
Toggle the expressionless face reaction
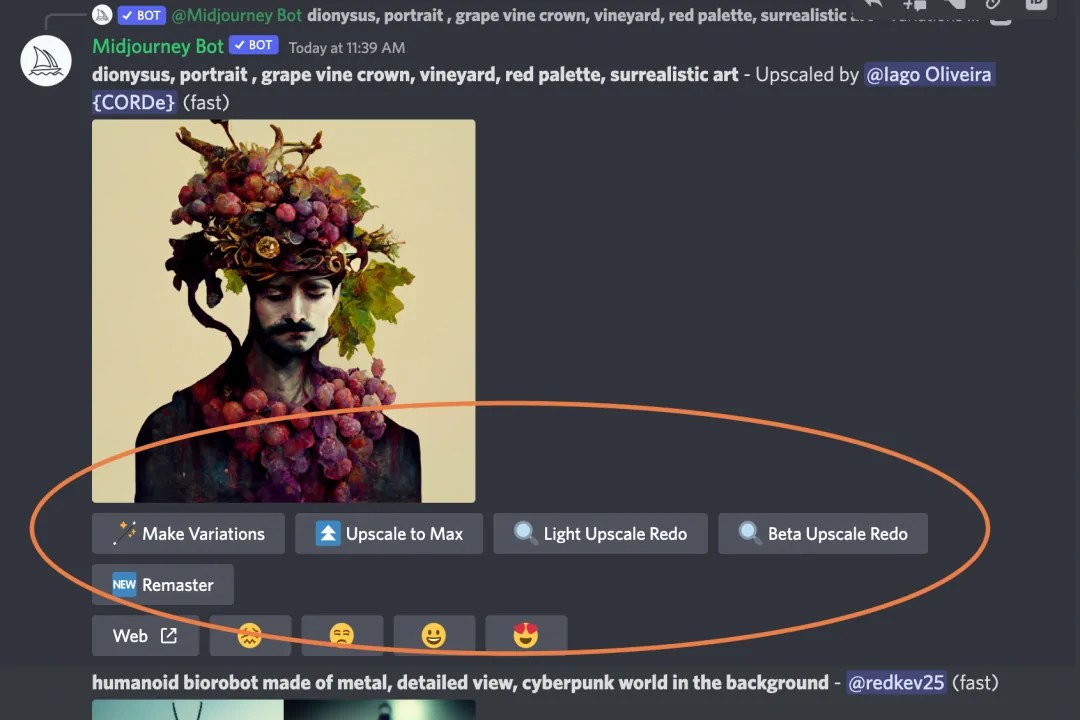pyautogui.click(x=342, y=635)
